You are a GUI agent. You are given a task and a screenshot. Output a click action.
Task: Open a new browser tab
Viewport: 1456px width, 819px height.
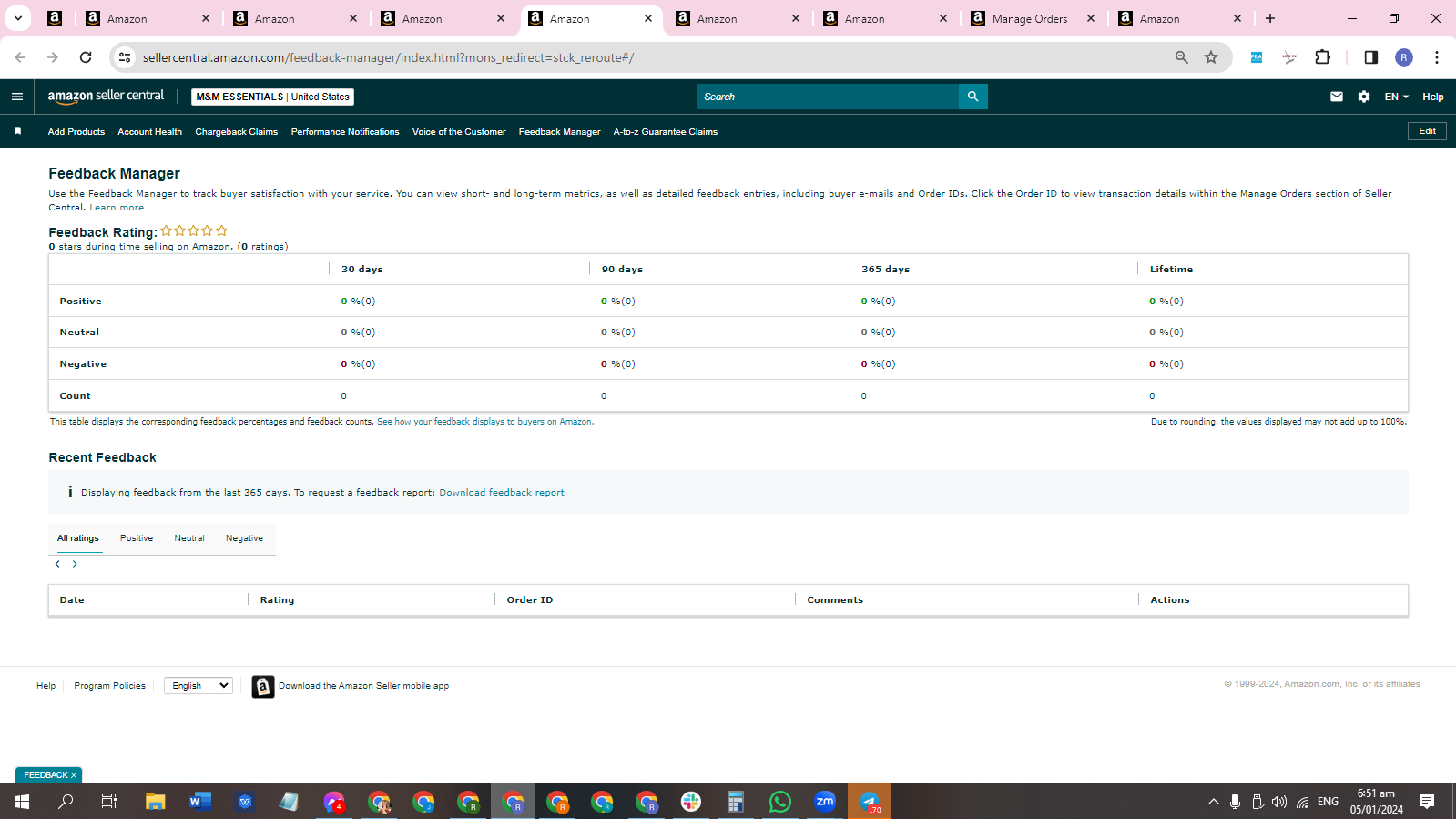(1270, 18)
